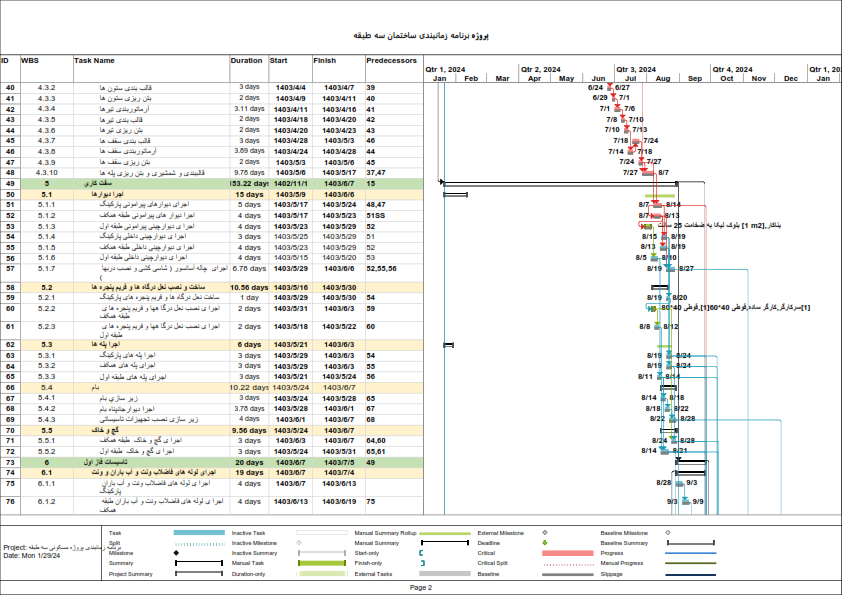The image size is (842, 595).
Task: Click the Aug month label in the timescale
Action: [662, 78]
